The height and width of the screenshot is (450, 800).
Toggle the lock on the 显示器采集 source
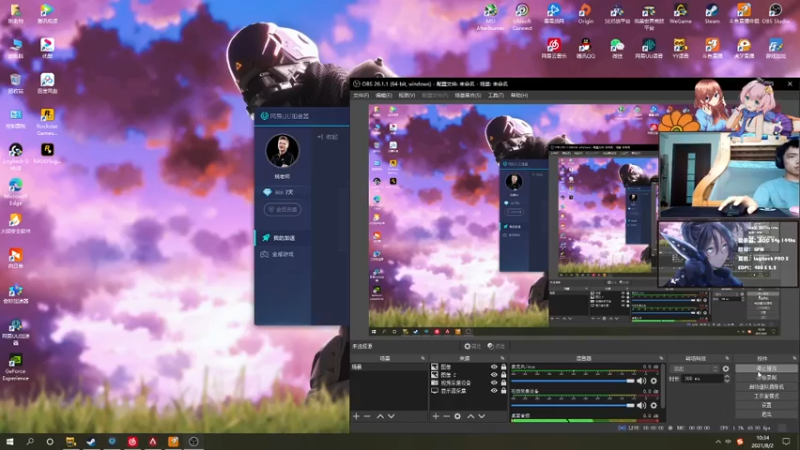pyautogui.click(x=504, y=391)
